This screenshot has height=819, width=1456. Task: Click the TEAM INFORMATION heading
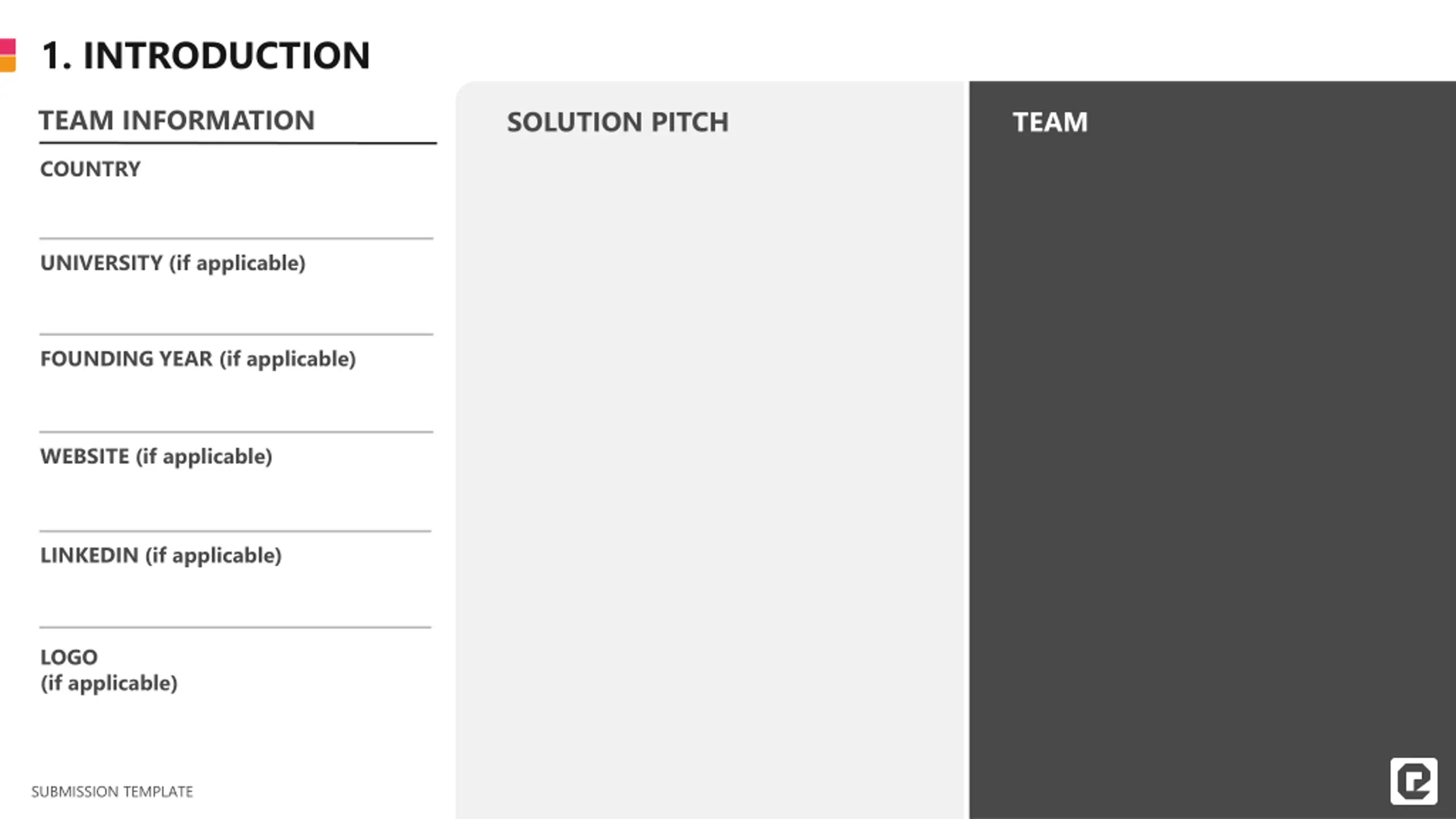pos(176,120)
